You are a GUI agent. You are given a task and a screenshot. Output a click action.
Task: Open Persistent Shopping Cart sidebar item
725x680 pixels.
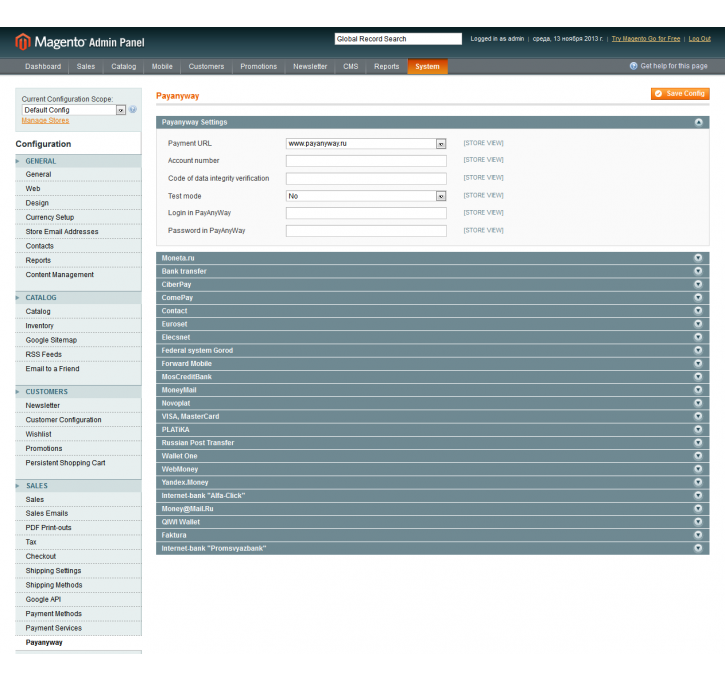point(66,463)
